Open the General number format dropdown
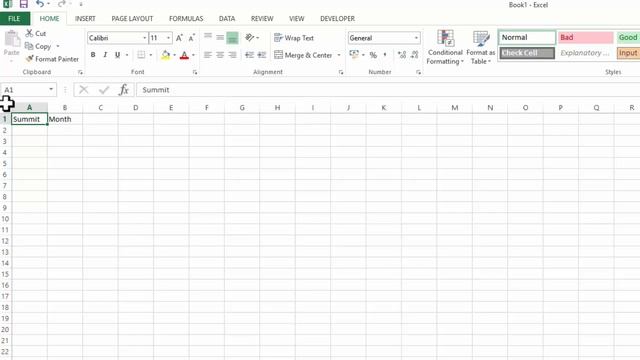Viewport: 640px width, 360px height. tap(416, 38)
